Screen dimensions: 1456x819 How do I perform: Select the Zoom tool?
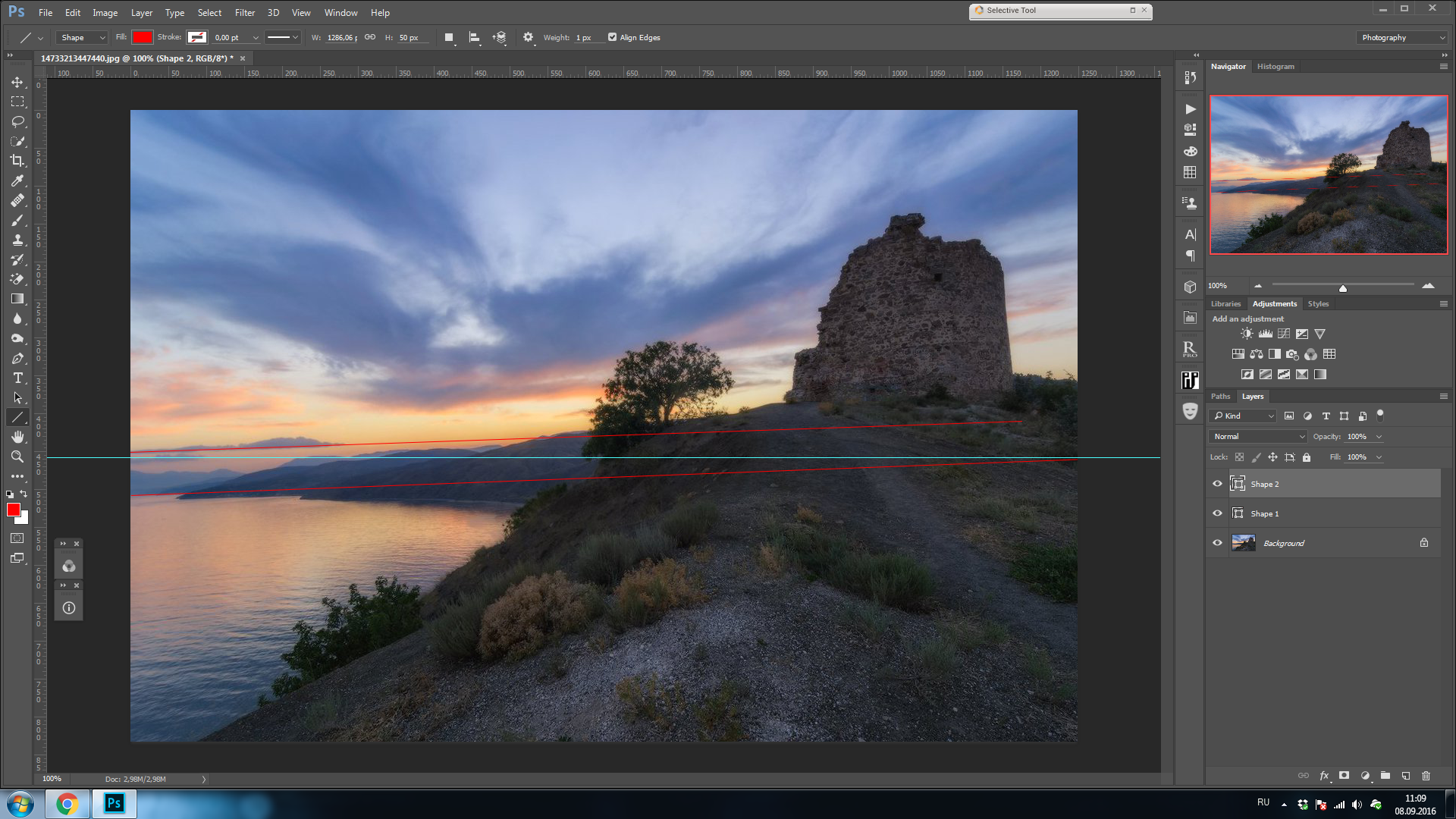pos(17,457)
